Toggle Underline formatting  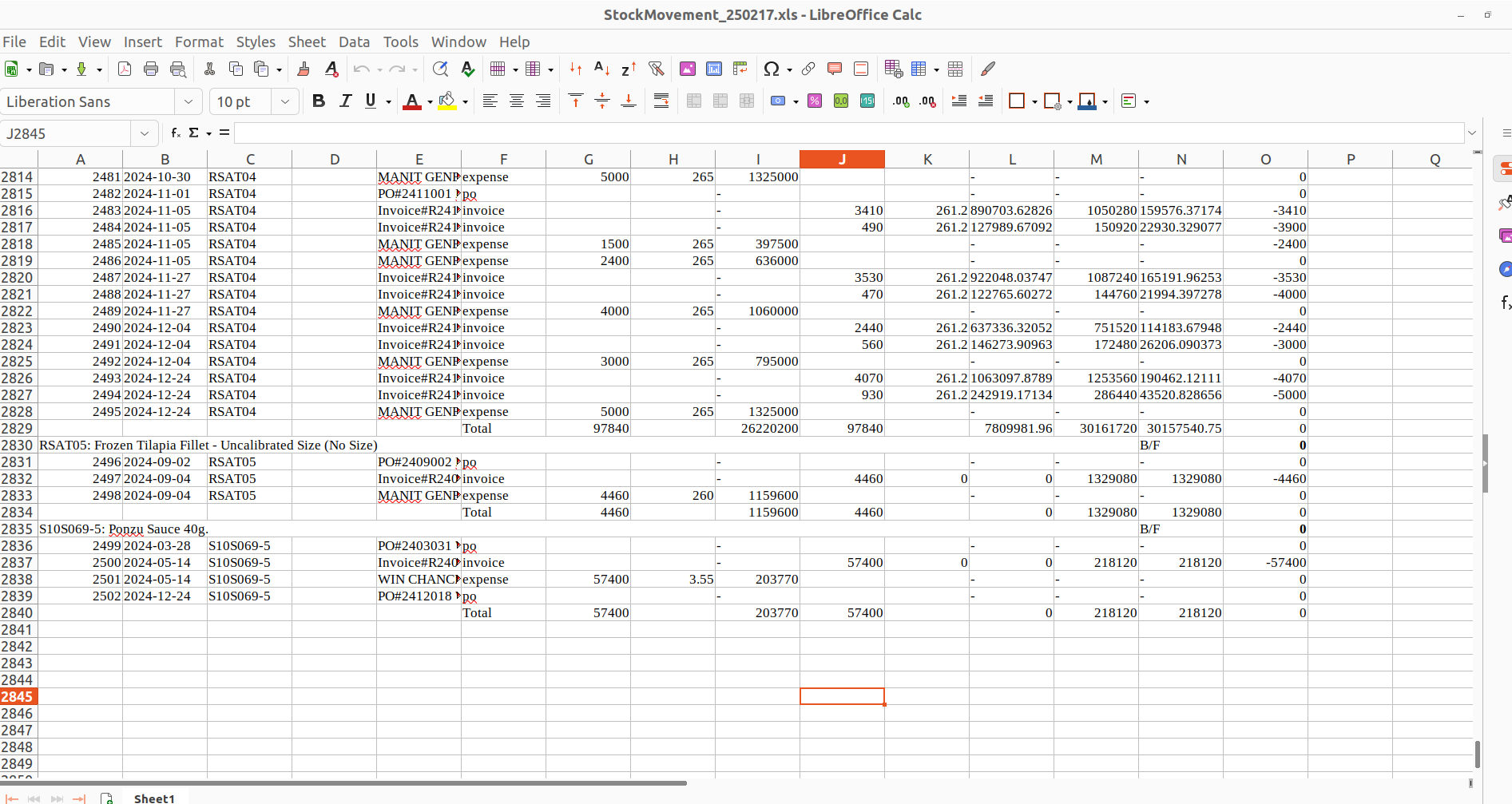(x=371, y=101)
